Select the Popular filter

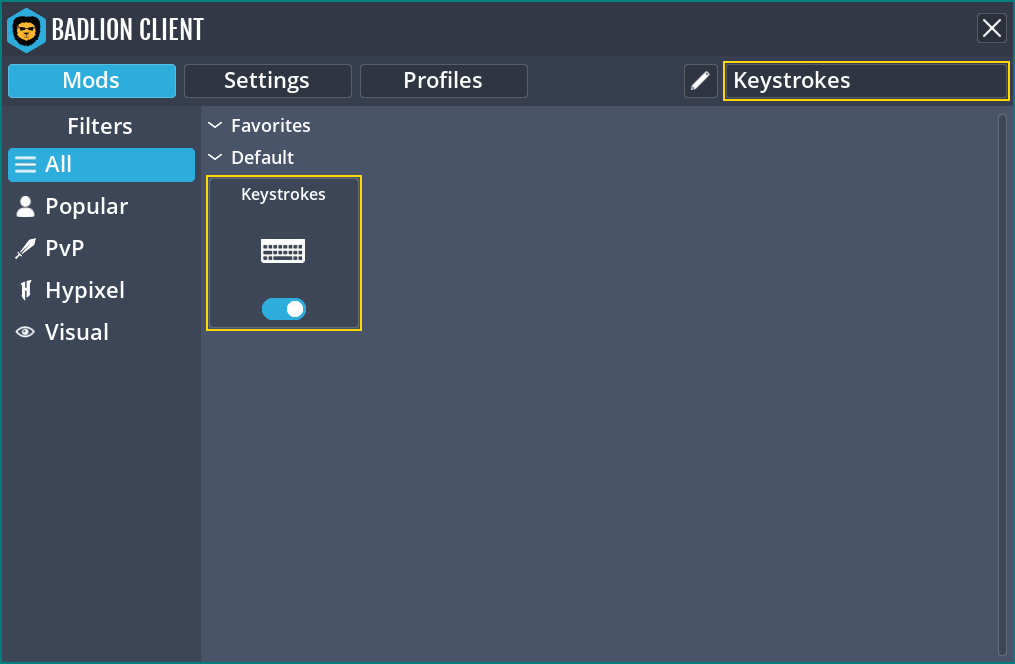pos(101,206)
